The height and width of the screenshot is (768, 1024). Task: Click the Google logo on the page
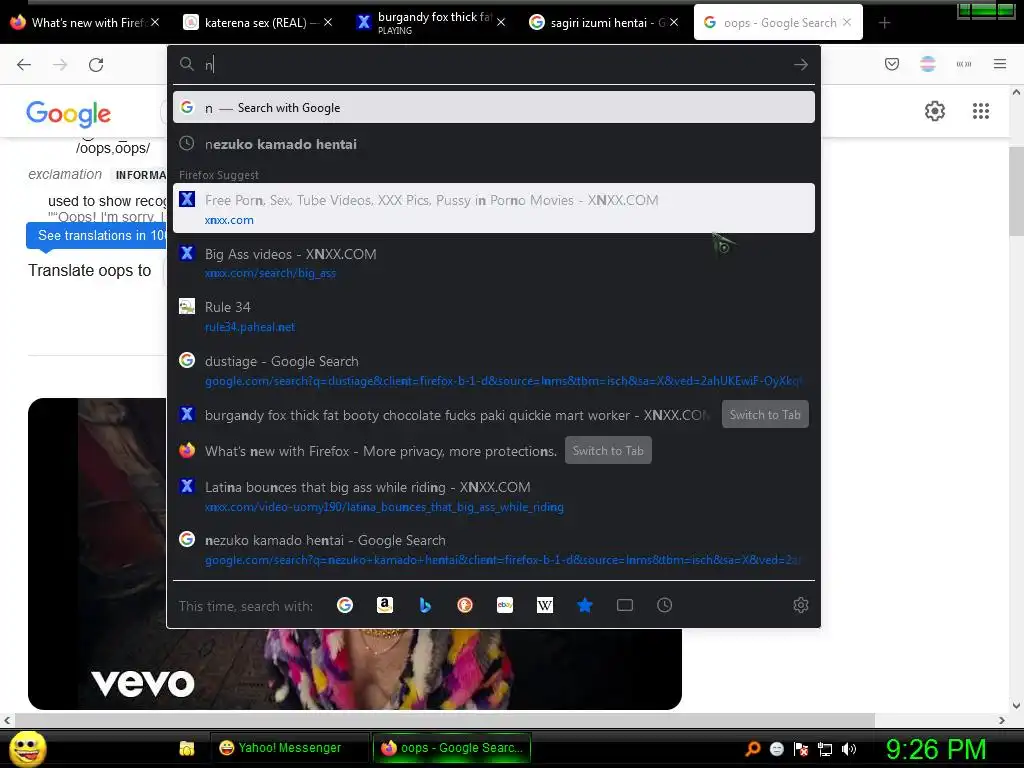point(69,114)
